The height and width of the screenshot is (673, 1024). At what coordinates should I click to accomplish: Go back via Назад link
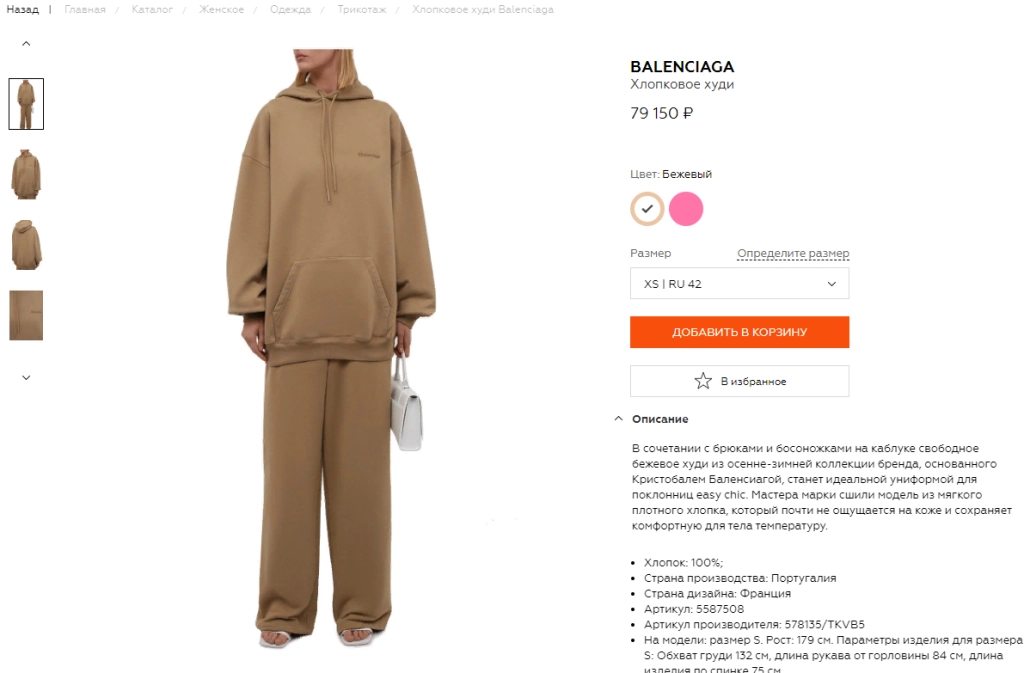pos(23,10)
